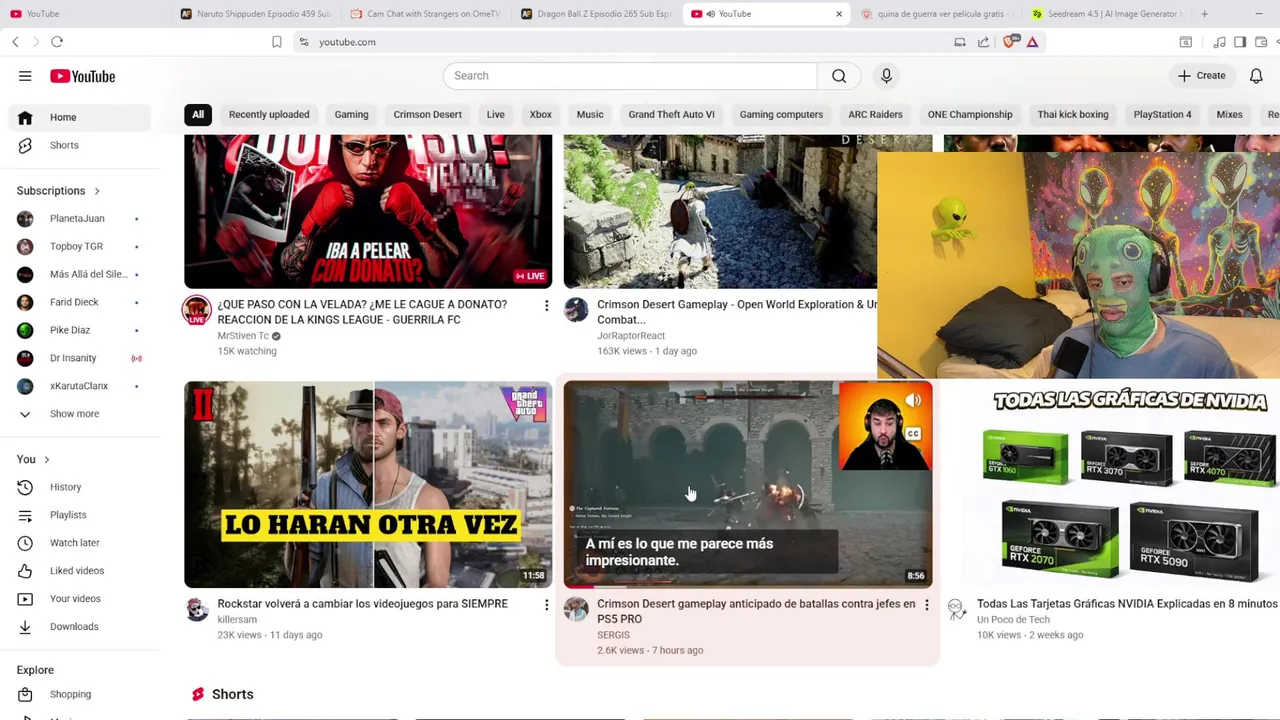Select the Music filter chip
The height and width of the screenshot is (720, 1280).
590,114
